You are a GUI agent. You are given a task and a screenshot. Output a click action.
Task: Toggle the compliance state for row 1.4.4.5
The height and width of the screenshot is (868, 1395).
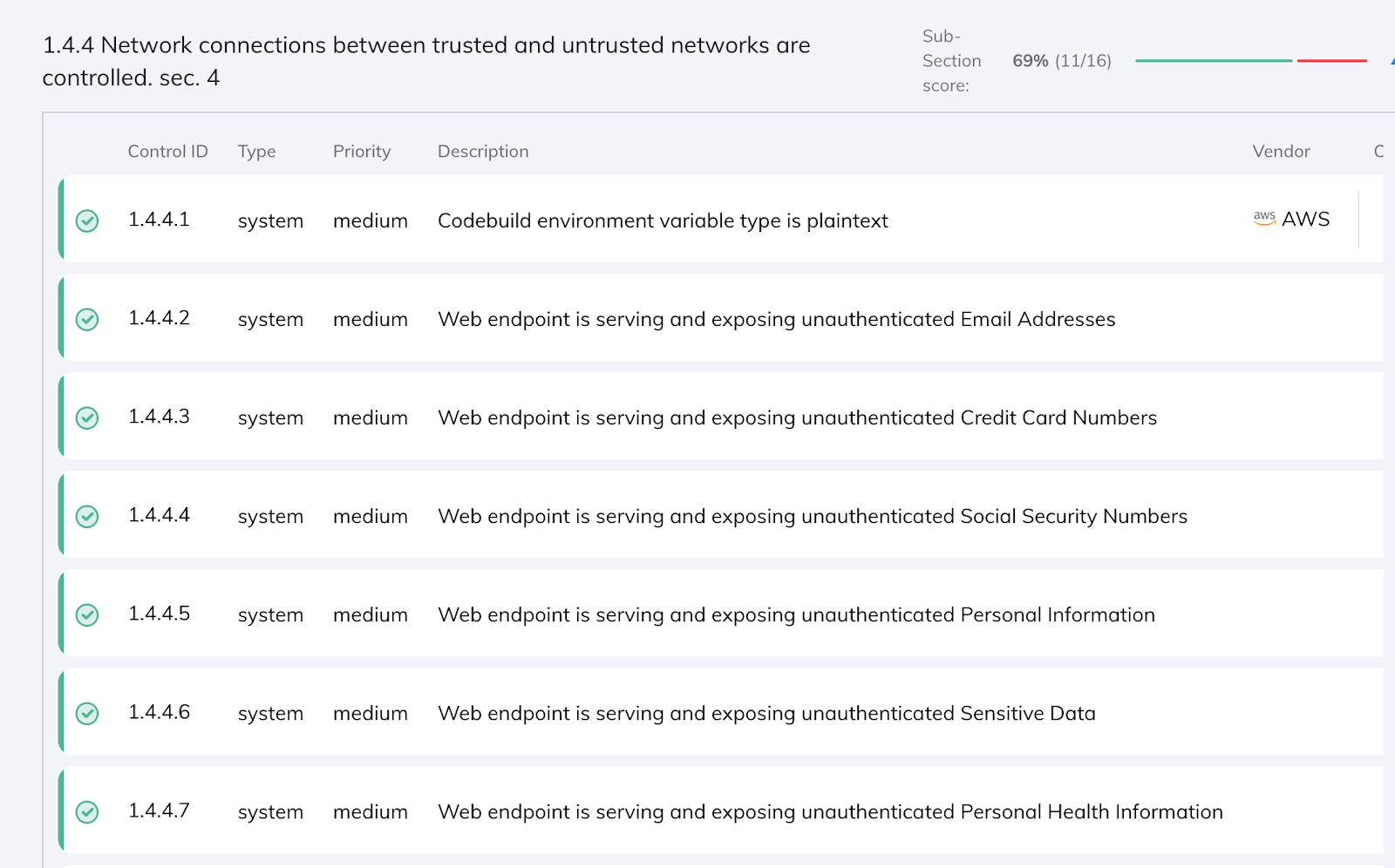click(x=87, y=615)
